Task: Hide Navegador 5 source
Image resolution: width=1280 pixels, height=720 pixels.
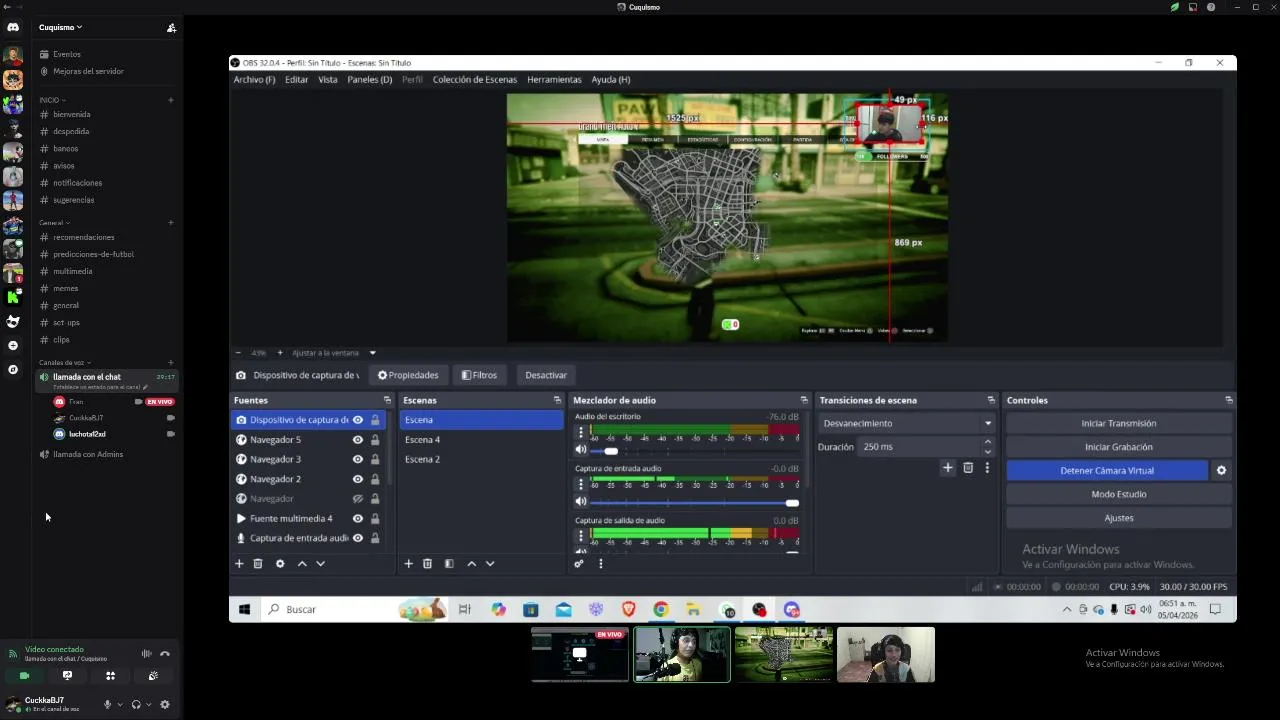Action: [357, 440]
